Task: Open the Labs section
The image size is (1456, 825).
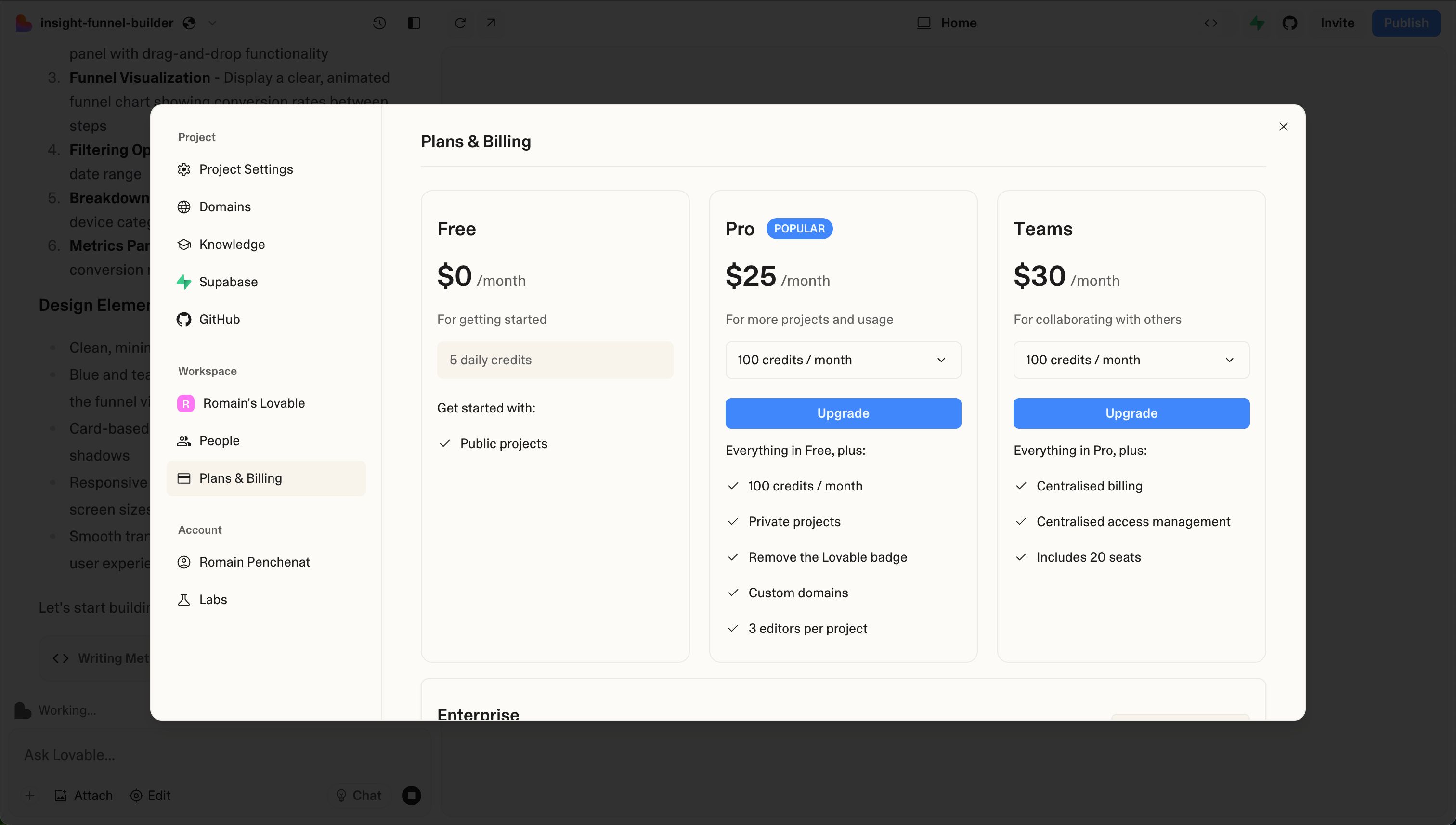Action: pyautogui.click(x=266, y=599)
